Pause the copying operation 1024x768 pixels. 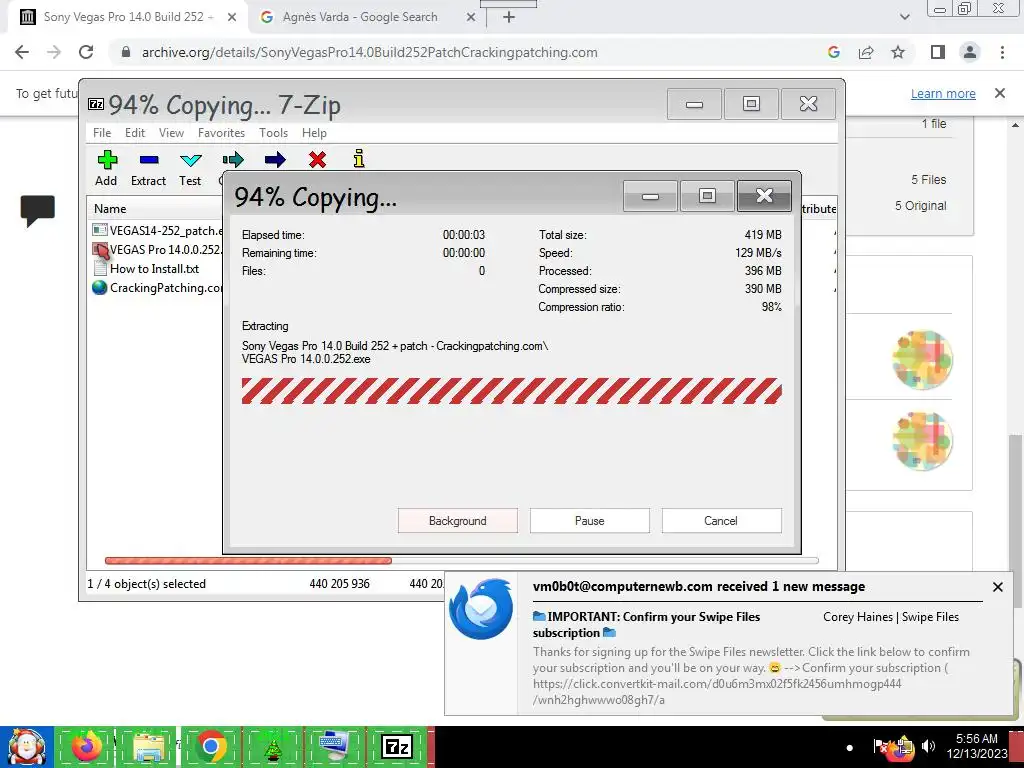click(590, 520)
